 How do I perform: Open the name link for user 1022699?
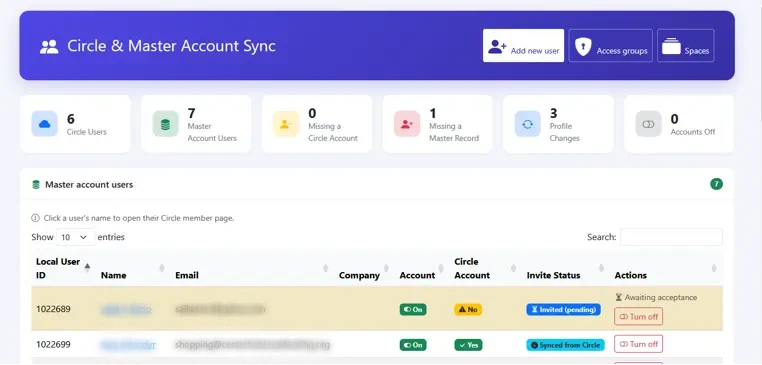(x=128, y=345)
